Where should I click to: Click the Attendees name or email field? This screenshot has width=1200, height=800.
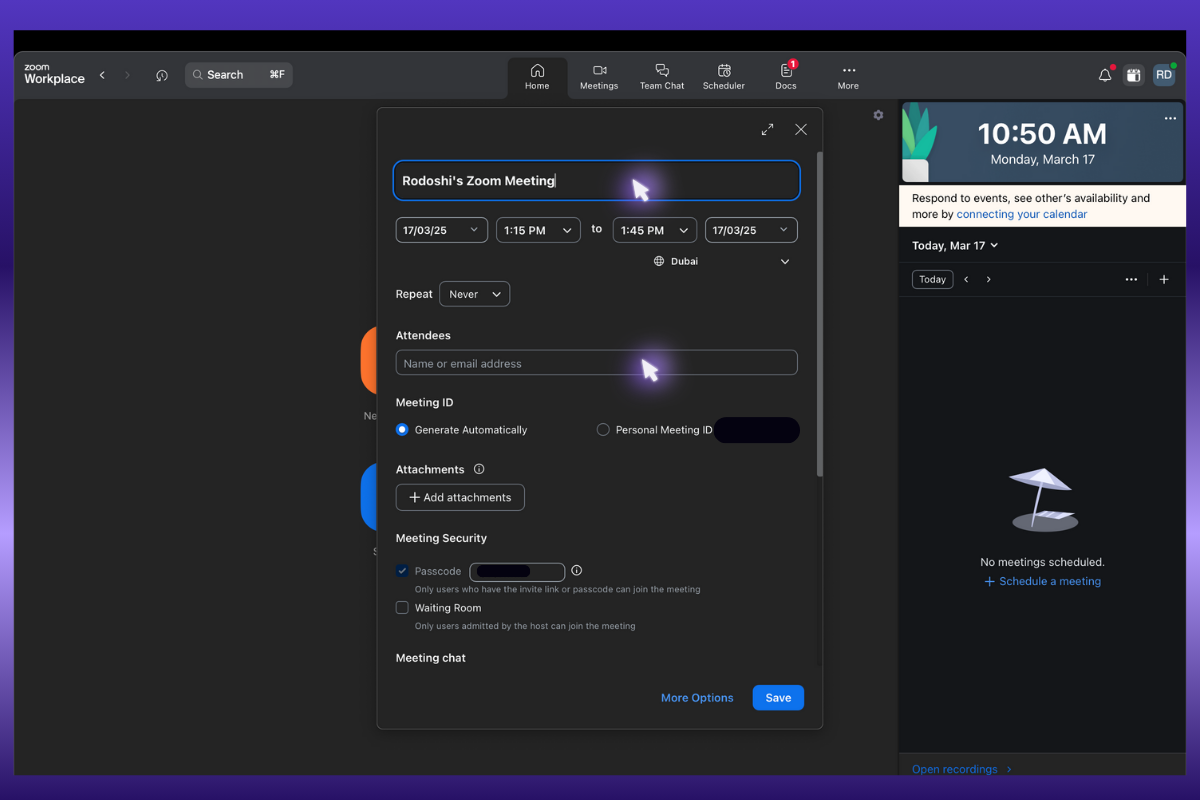pyautogui.click(x=597, y=363)
